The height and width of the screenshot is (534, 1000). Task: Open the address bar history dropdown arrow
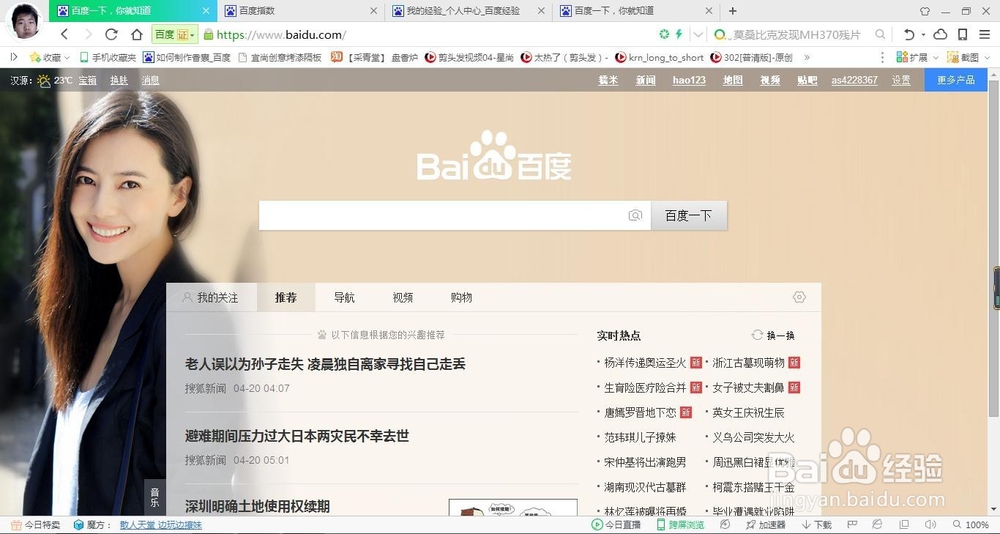coord(698,34)
